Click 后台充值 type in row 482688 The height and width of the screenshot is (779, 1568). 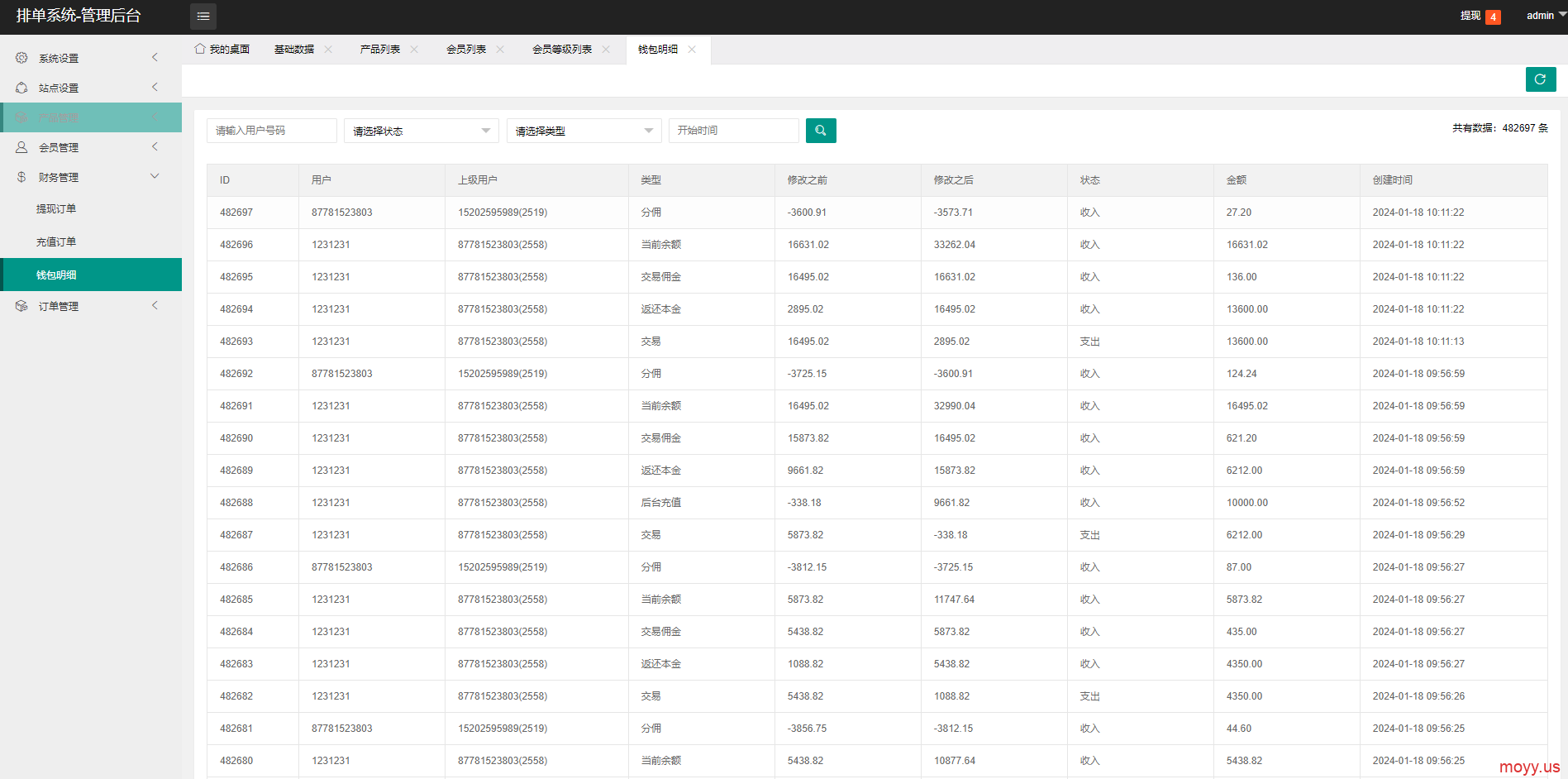661,503
